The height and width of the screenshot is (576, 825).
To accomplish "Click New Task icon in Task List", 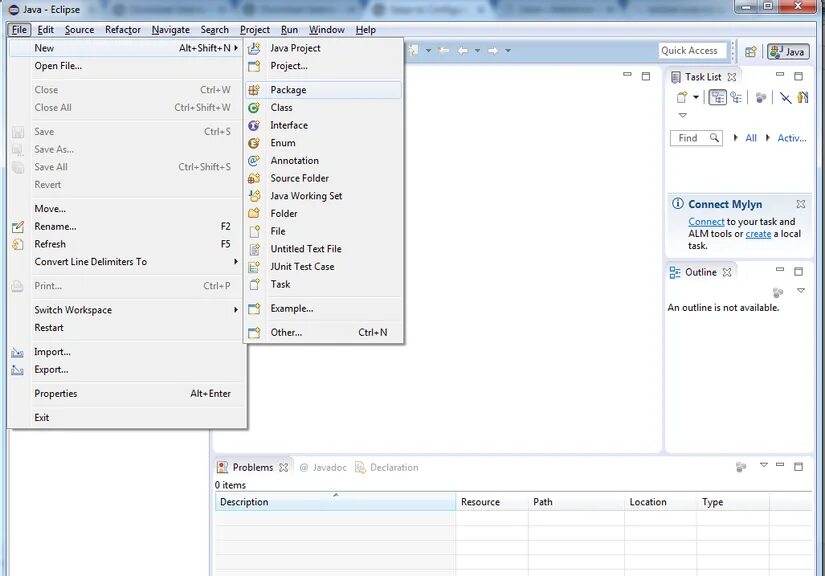I will pos(682,97).
